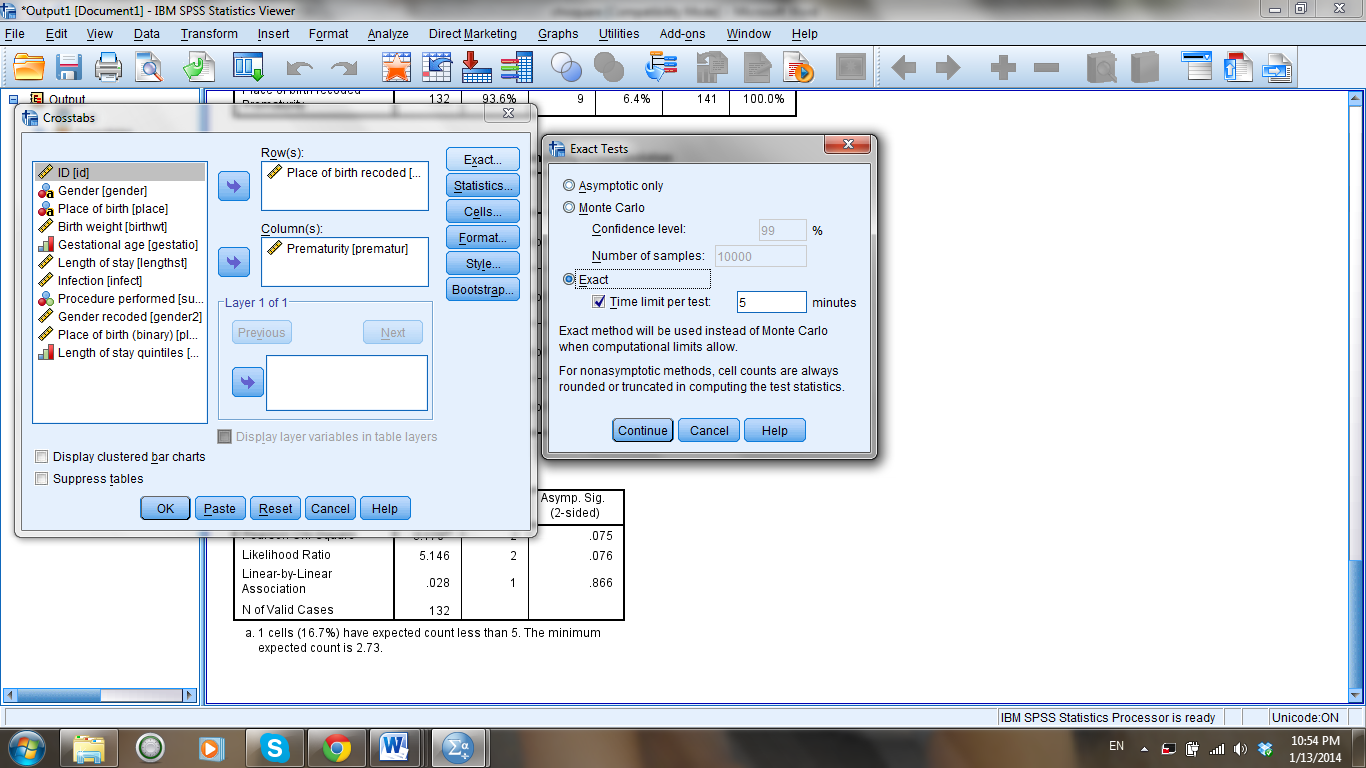Image resolution: width=1366 pixels, height=768 pixels.
Task: Open Microsoft Word from the taskbar
Action: (x=393, y=747)
